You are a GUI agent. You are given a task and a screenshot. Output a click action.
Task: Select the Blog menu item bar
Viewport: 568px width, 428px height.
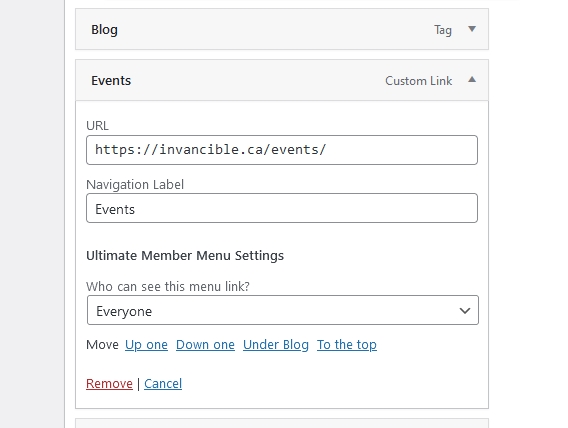[282, 29]
